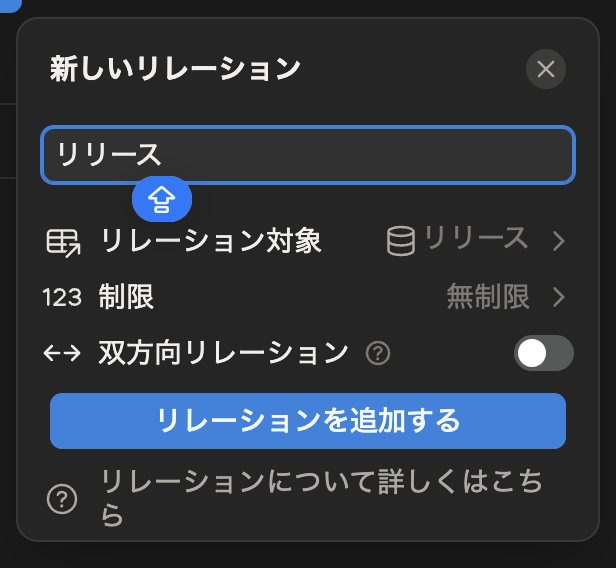This screenshot has width=616, height=568.
Task: Select the リレーション対象 row label
Action: 210,241
